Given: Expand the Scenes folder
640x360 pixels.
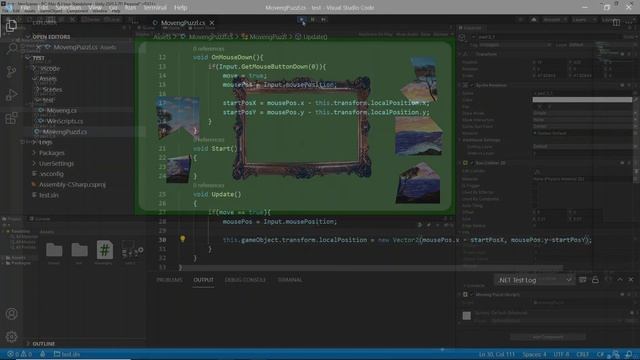Looking at the screenshot, I should (52, 89).
